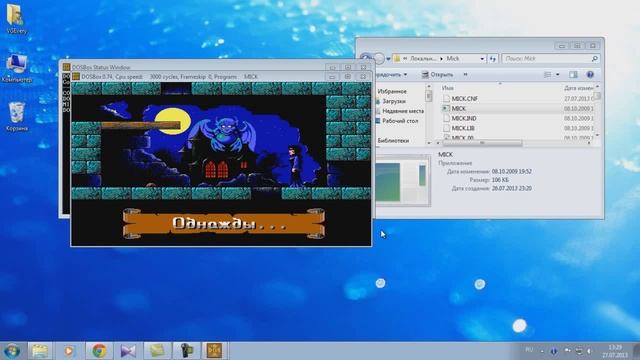Open the view options dropdown arrow
Viewport: 640px width, 360px height.
pos(558,75)
